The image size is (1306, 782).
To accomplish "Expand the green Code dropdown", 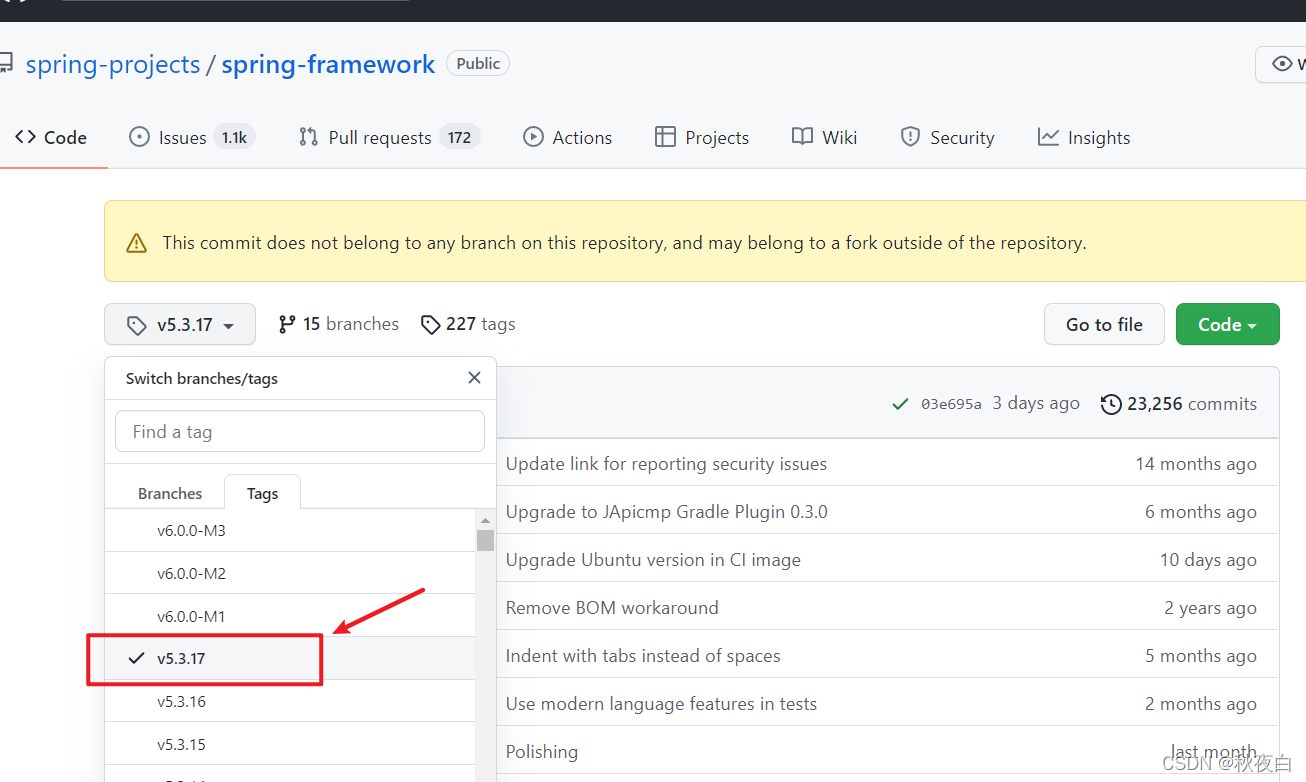I will 1227,324.
